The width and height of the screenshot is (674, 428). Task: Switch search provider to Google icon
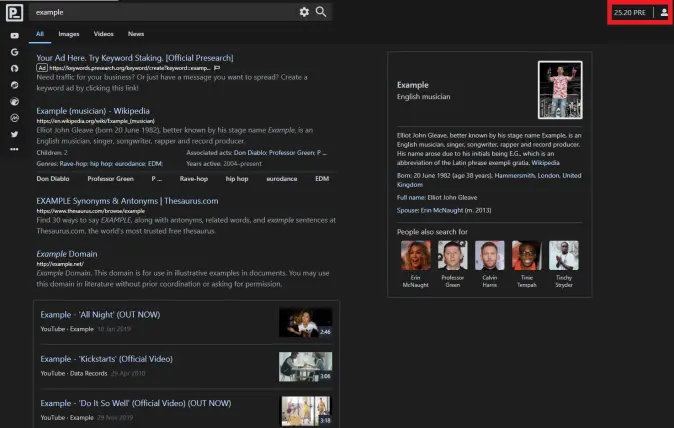click(x=15, y=52)
